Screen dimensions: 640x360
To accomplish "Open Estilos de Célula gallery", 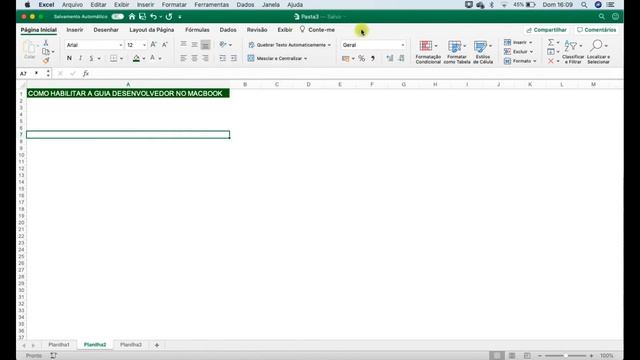I will pos(483,52).
